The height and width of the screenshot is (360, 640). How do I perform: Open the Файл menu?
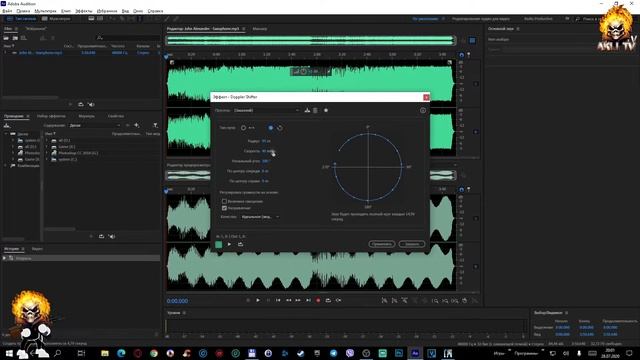[7, 11]
